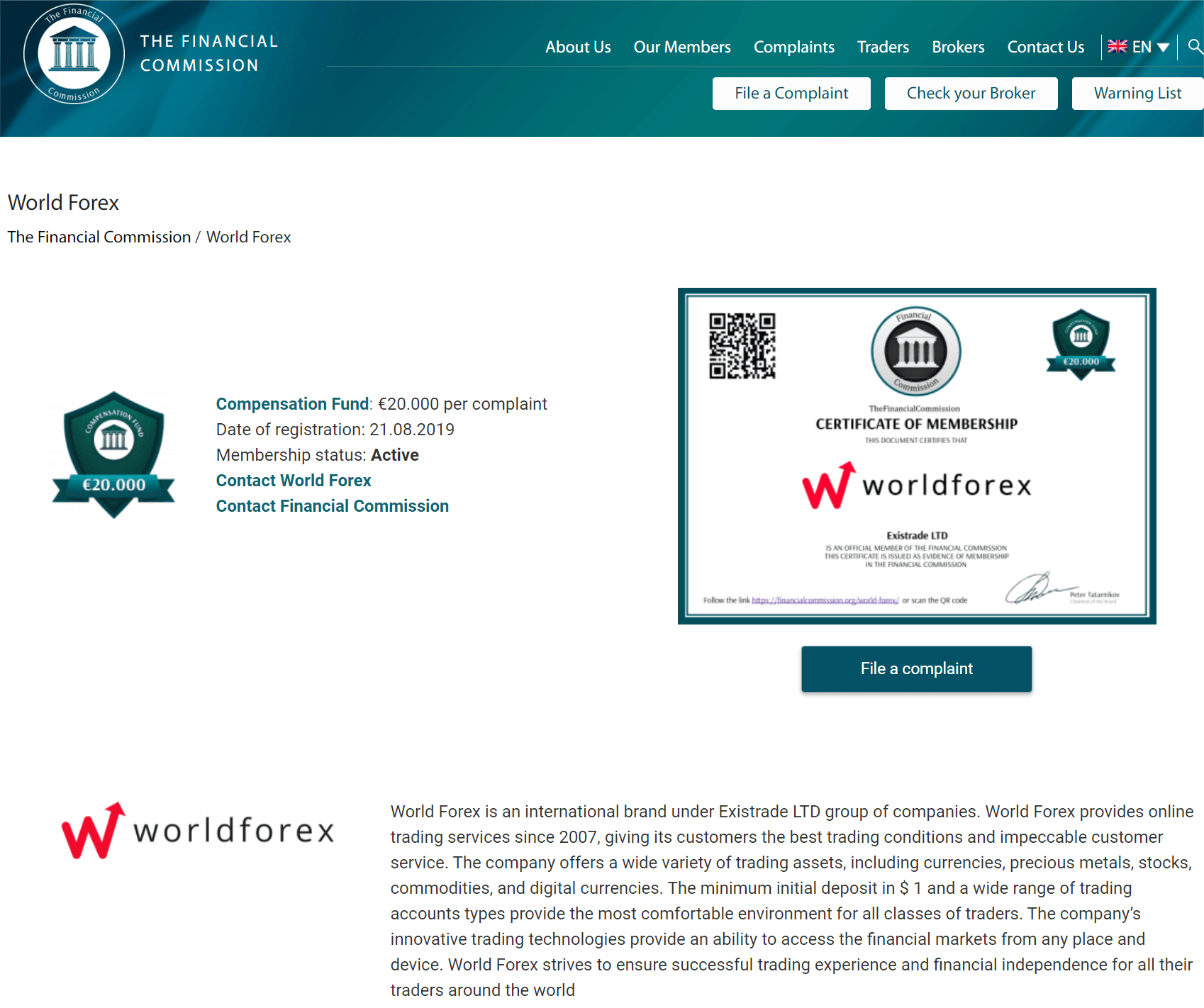This screenshot has width=1204, height=1008.
Task: Open the Contact Us menu
Action: tap(1046, 47)
